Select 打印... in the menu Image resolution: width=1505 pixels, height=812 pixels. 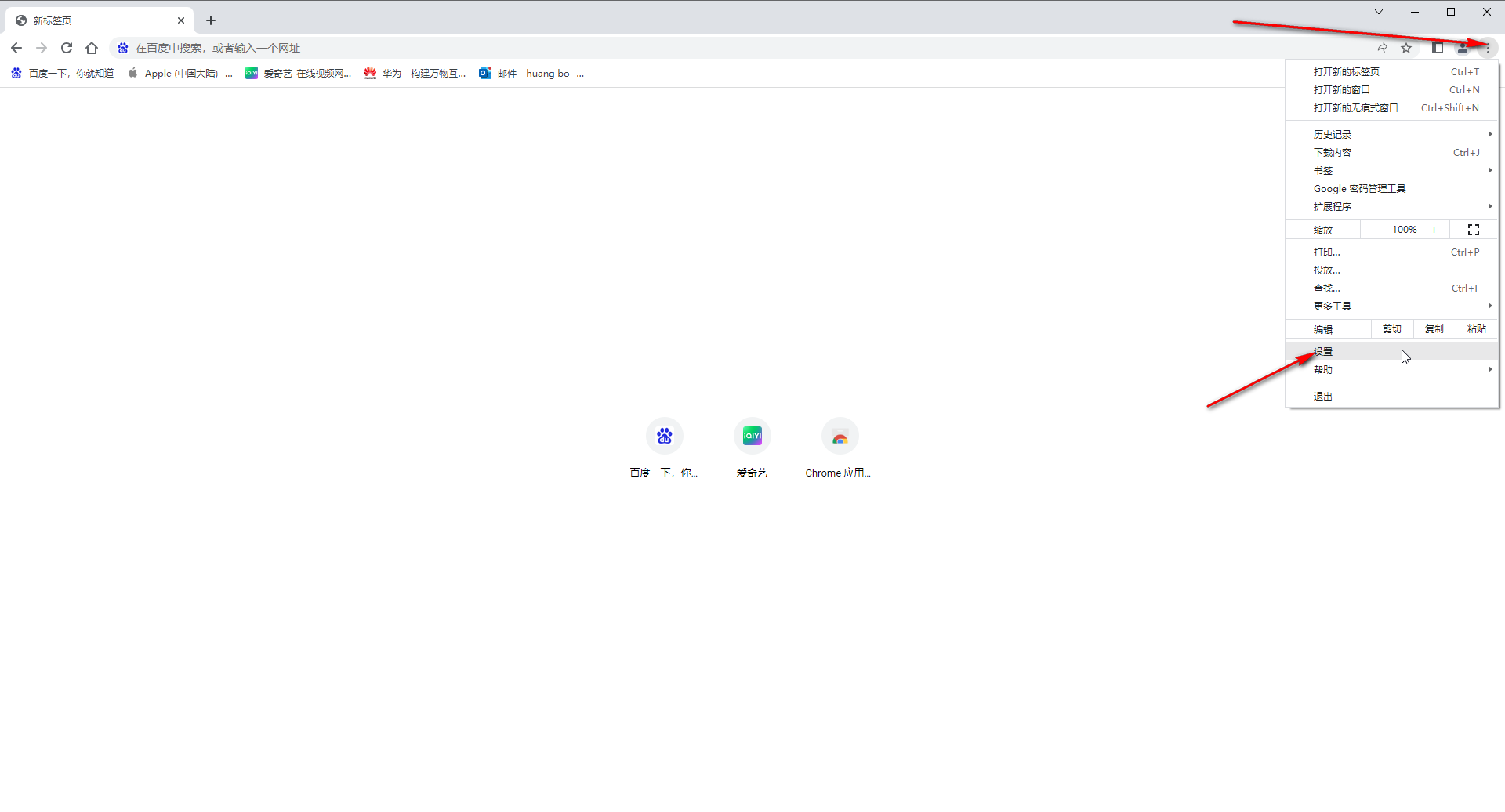coord(1392,252)
